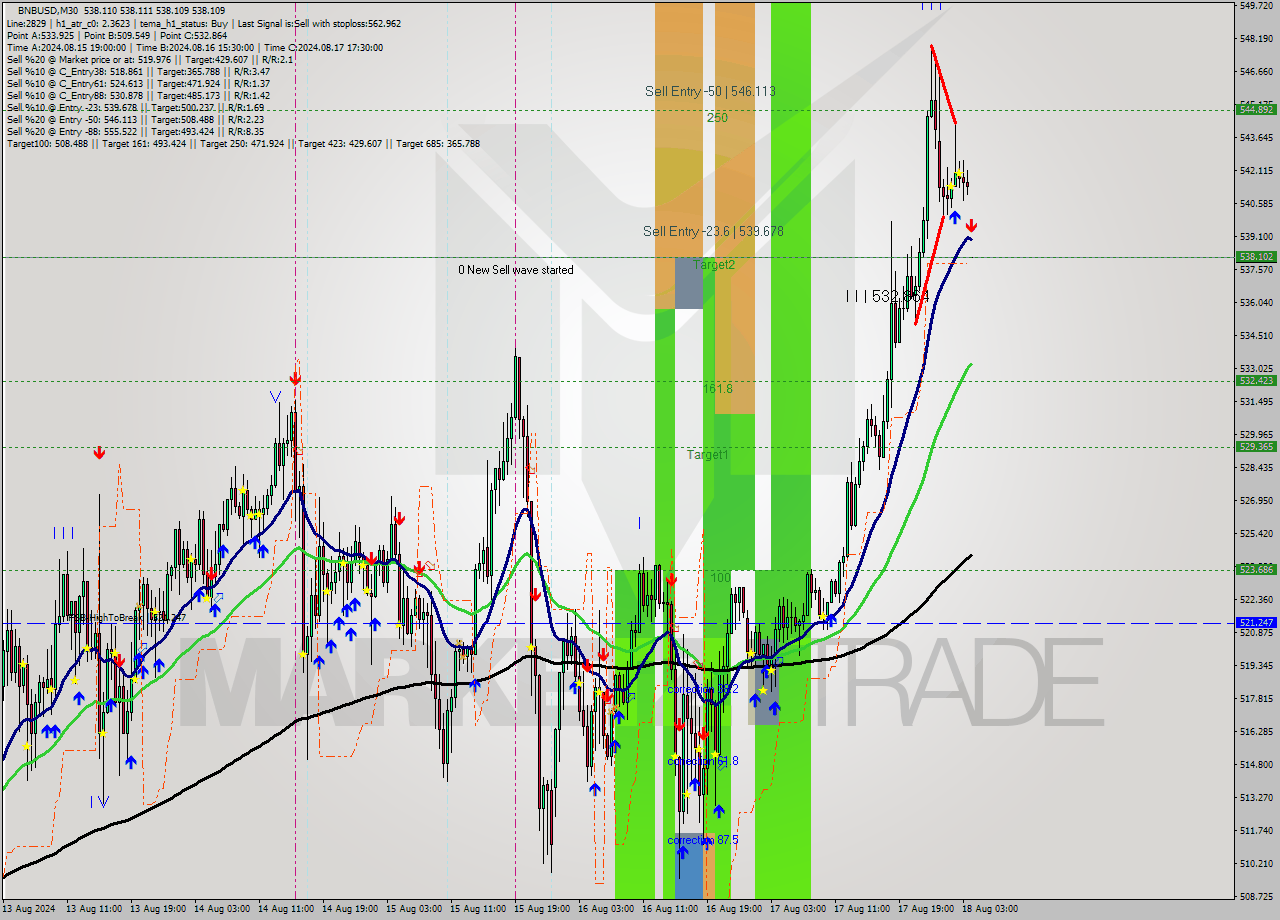Click the '161.8' level label
Screen dimensions: 1280x920
point(718,388)
